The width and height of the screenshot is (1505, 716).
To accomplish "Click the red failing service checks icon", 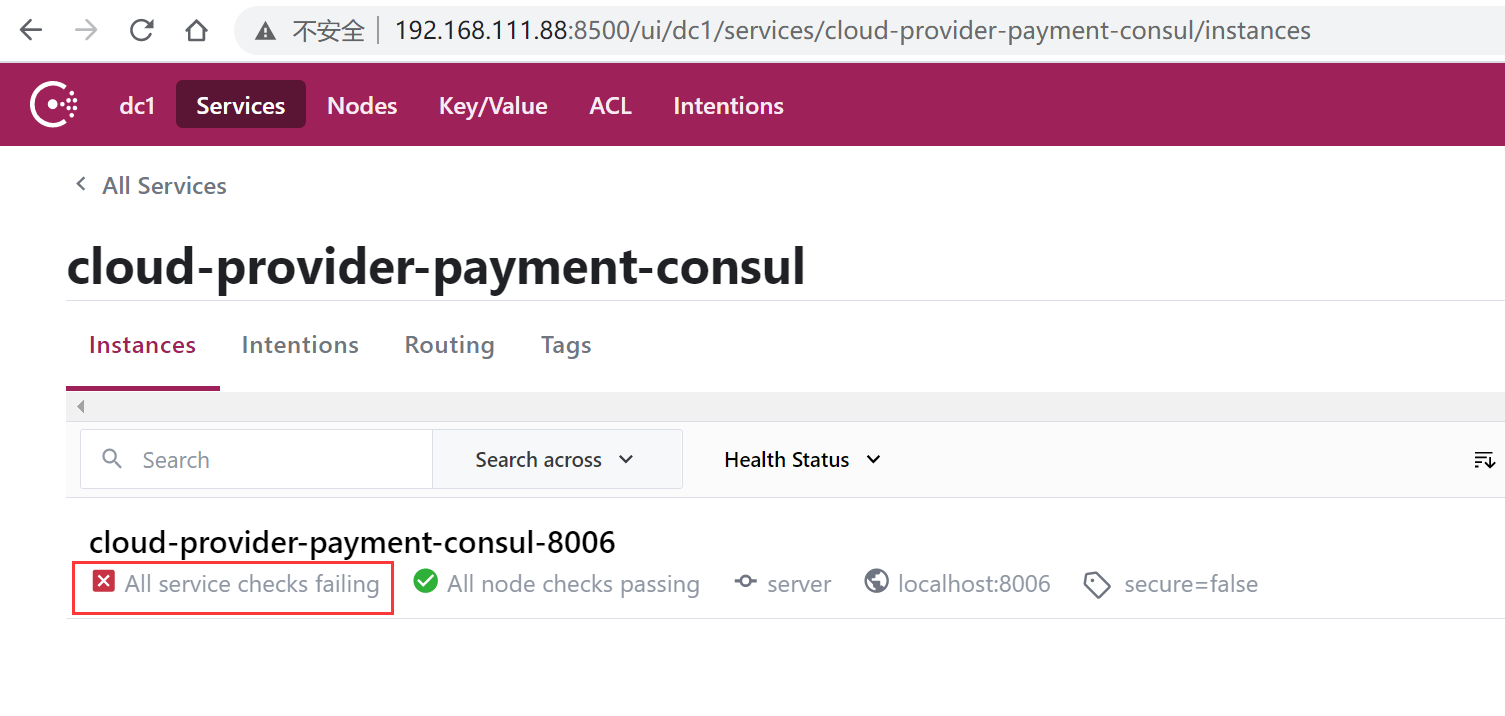I will [103, 581].
